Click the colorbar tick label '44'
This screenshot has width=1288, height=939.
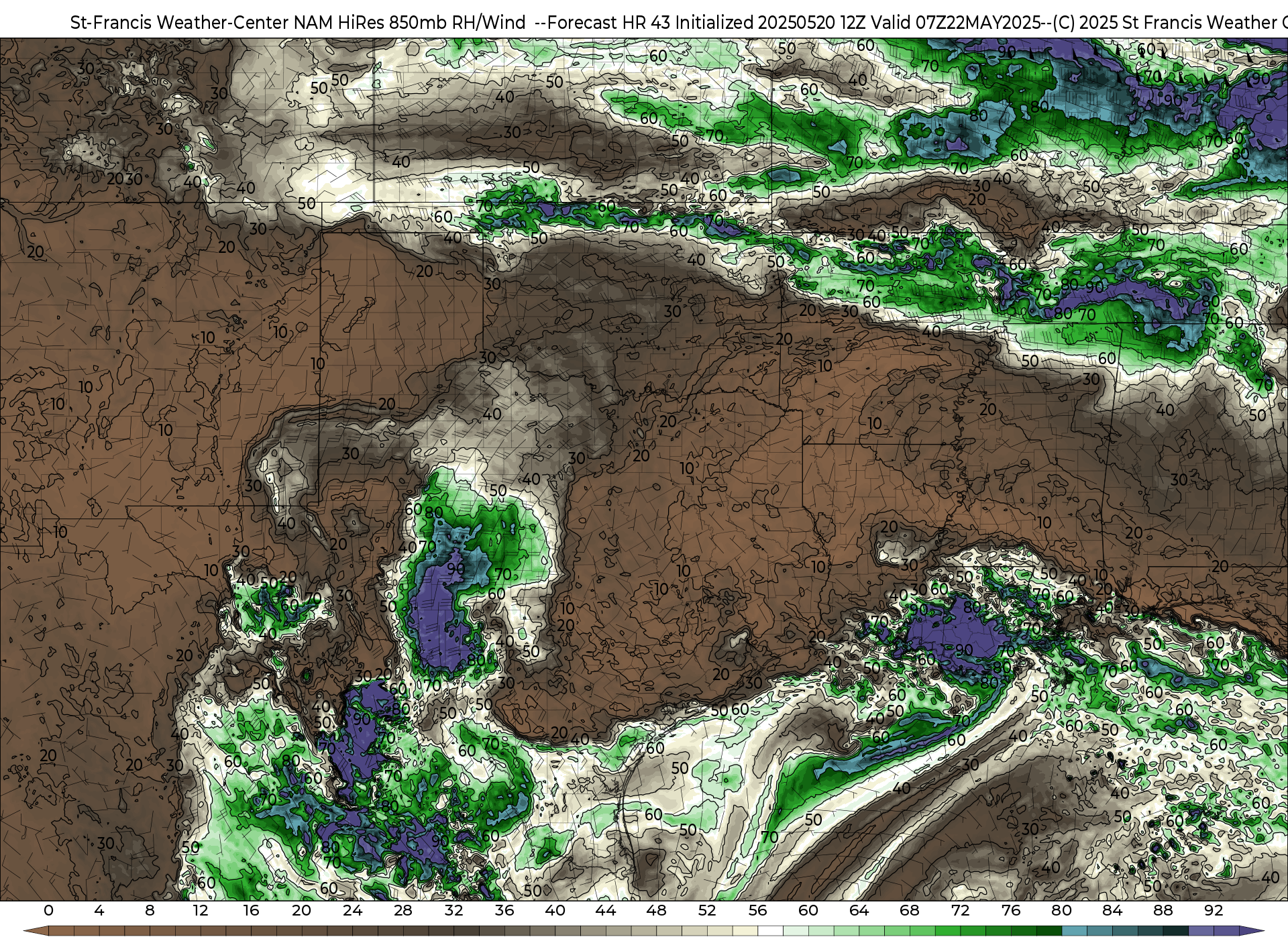[x=605, y=910]
